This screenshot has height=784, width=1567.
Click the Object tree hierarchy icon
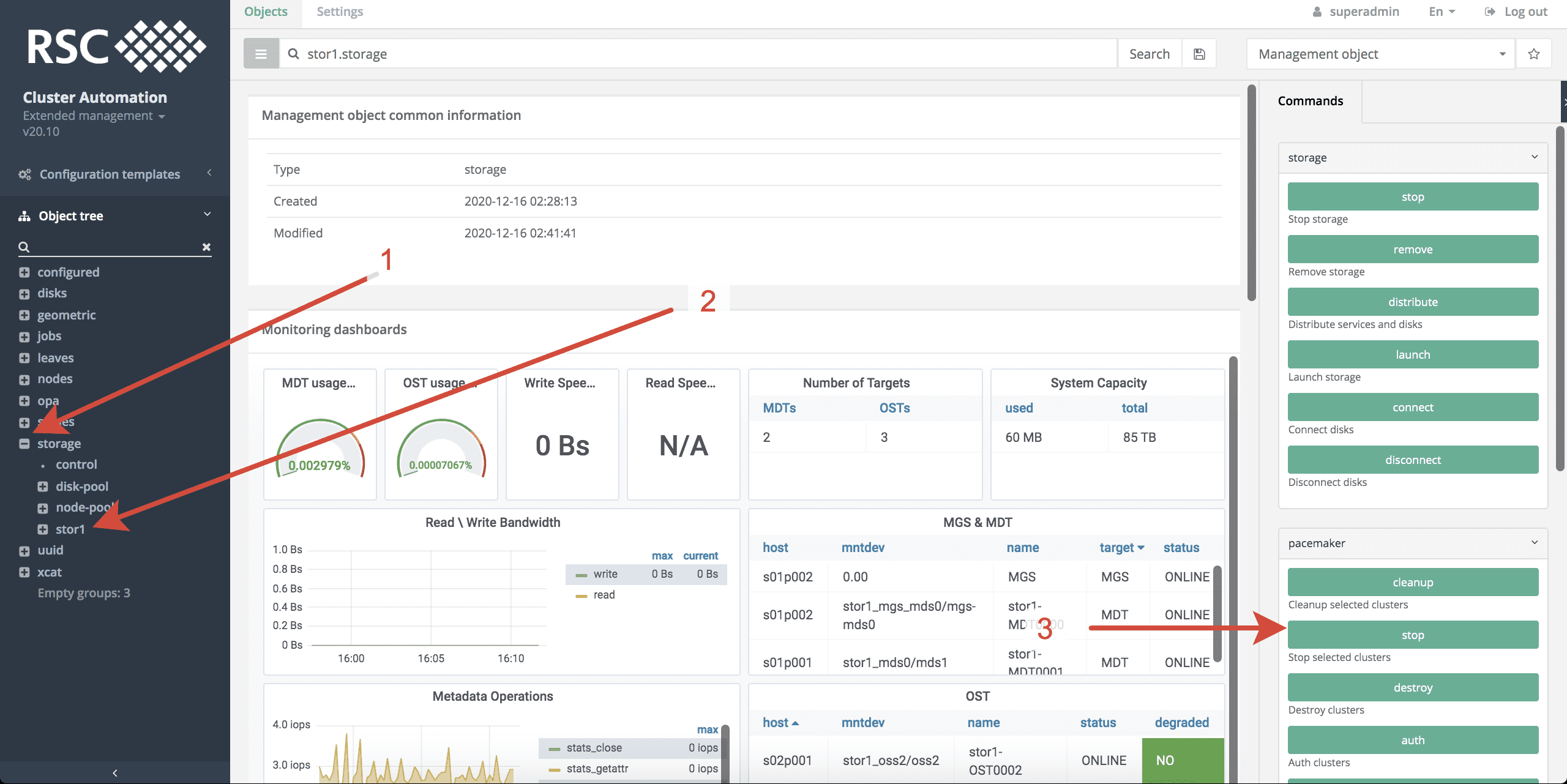24,216
